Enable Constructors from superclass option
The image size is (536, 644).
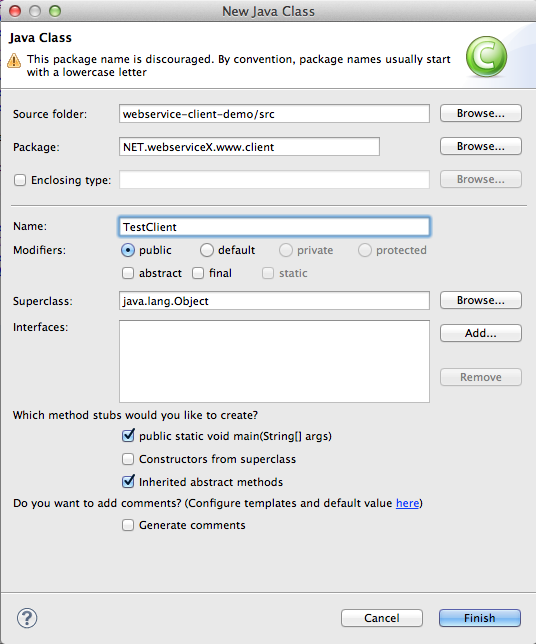(x=128, y=459)
